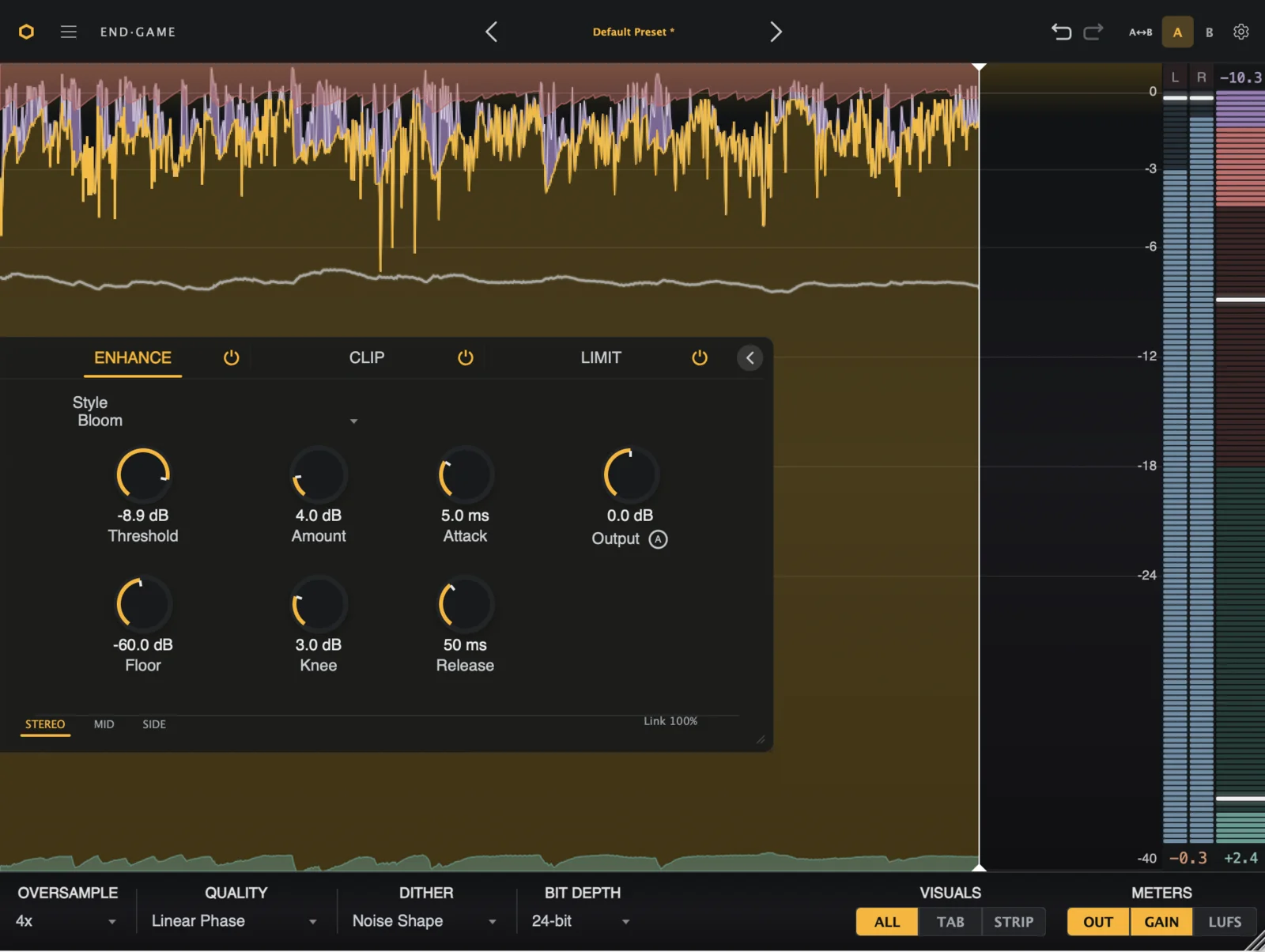Click the Amount knob
The image size is (1265, 952).
pos(319,475)
